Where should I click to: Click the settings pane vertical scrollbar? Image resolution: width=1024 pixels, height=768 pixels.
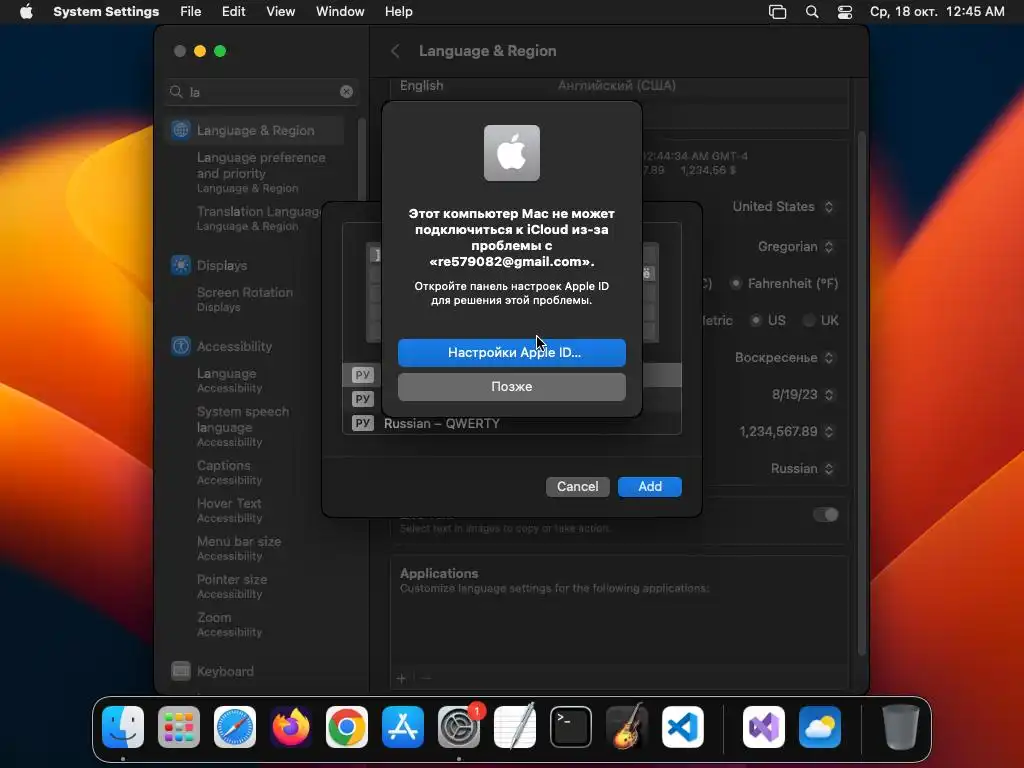pos(861,392)
